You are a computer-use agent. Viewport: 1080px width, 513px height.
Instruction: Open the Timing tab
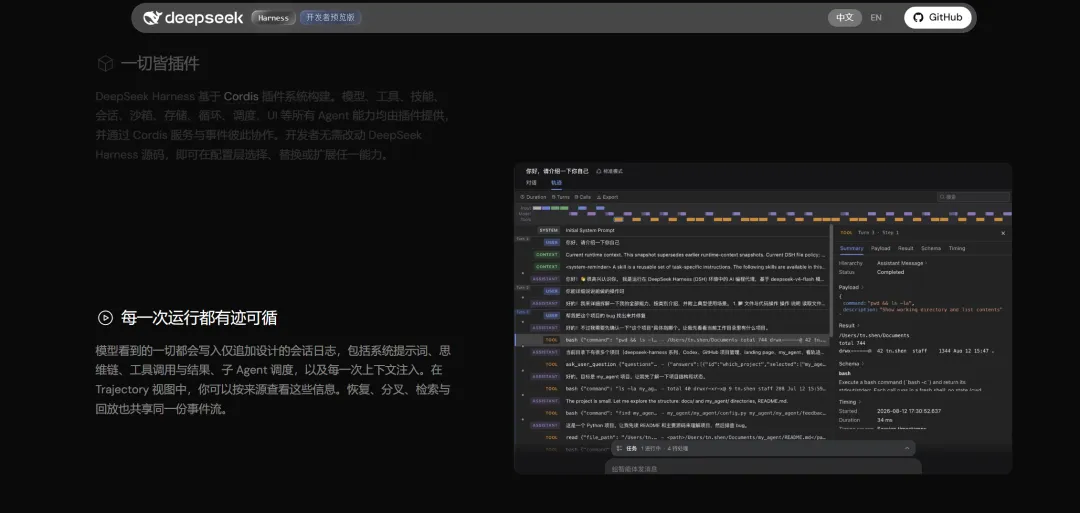pyautogui.click(x=957, y=249)
